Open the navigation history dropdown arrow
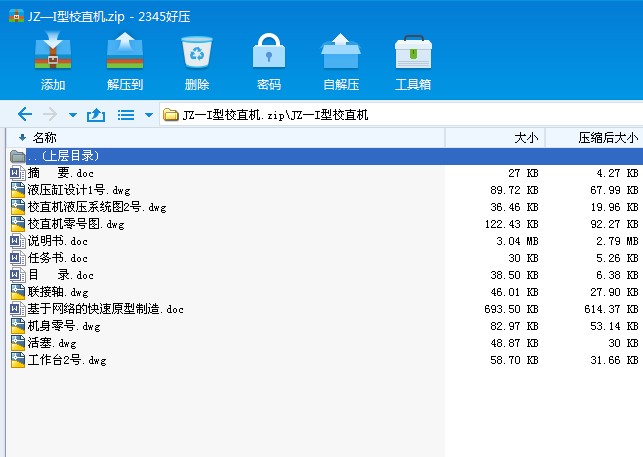This screenshot has height=457, width=643. point(73,115)
